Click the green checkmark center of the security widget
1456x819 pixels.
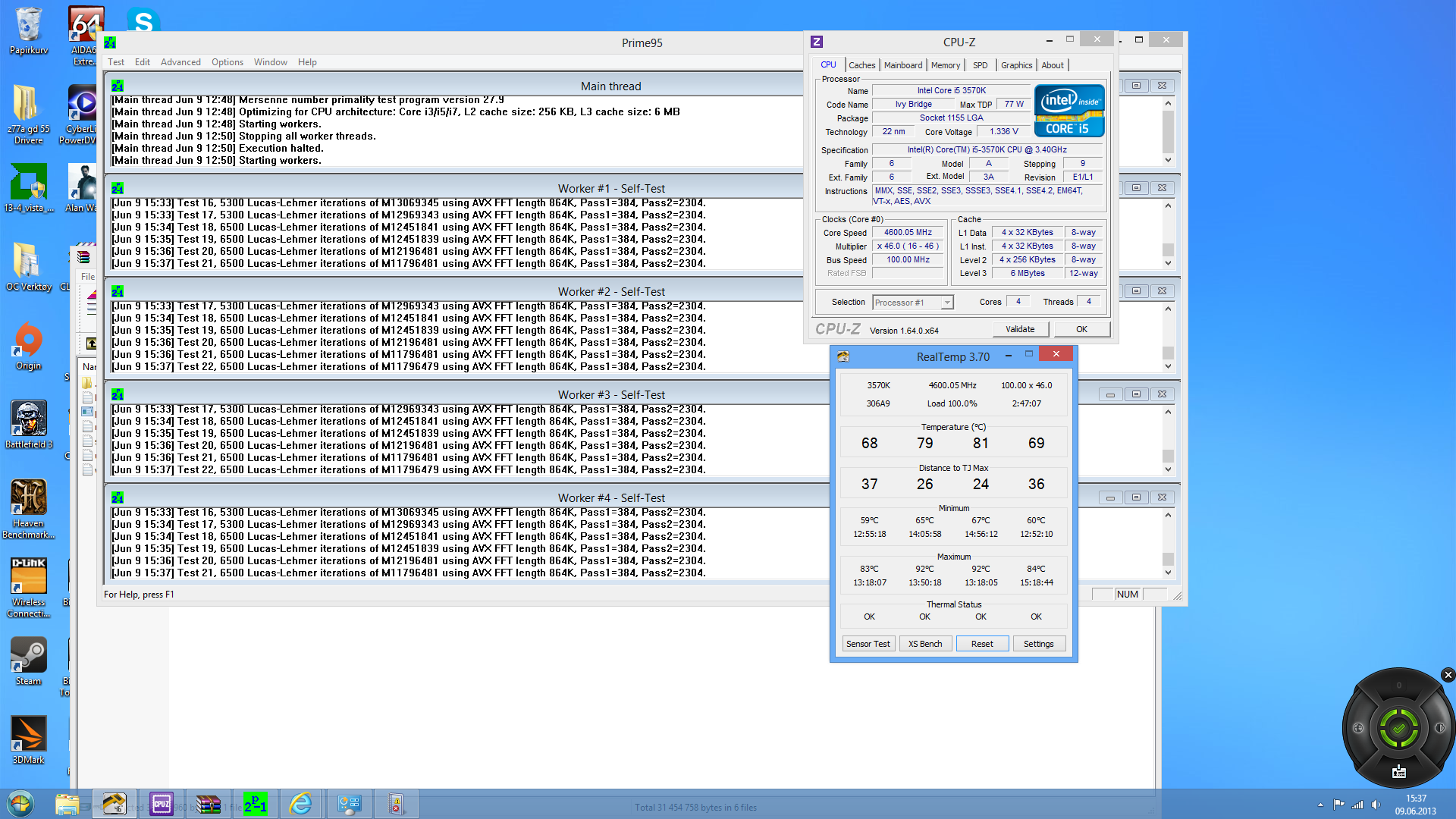pyautogui.click(x=1399, y=728)
